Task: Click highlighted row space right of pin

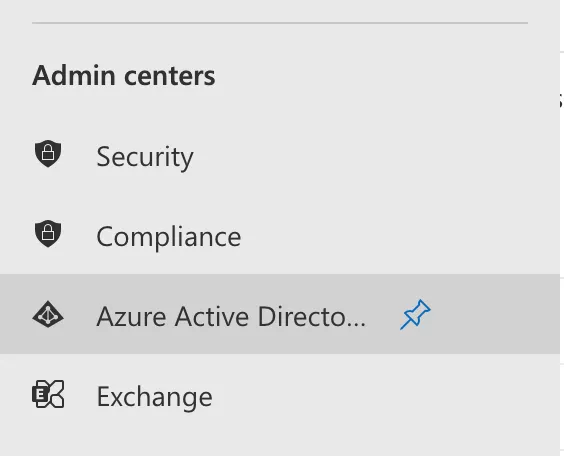Action: [x=496, y=314]
